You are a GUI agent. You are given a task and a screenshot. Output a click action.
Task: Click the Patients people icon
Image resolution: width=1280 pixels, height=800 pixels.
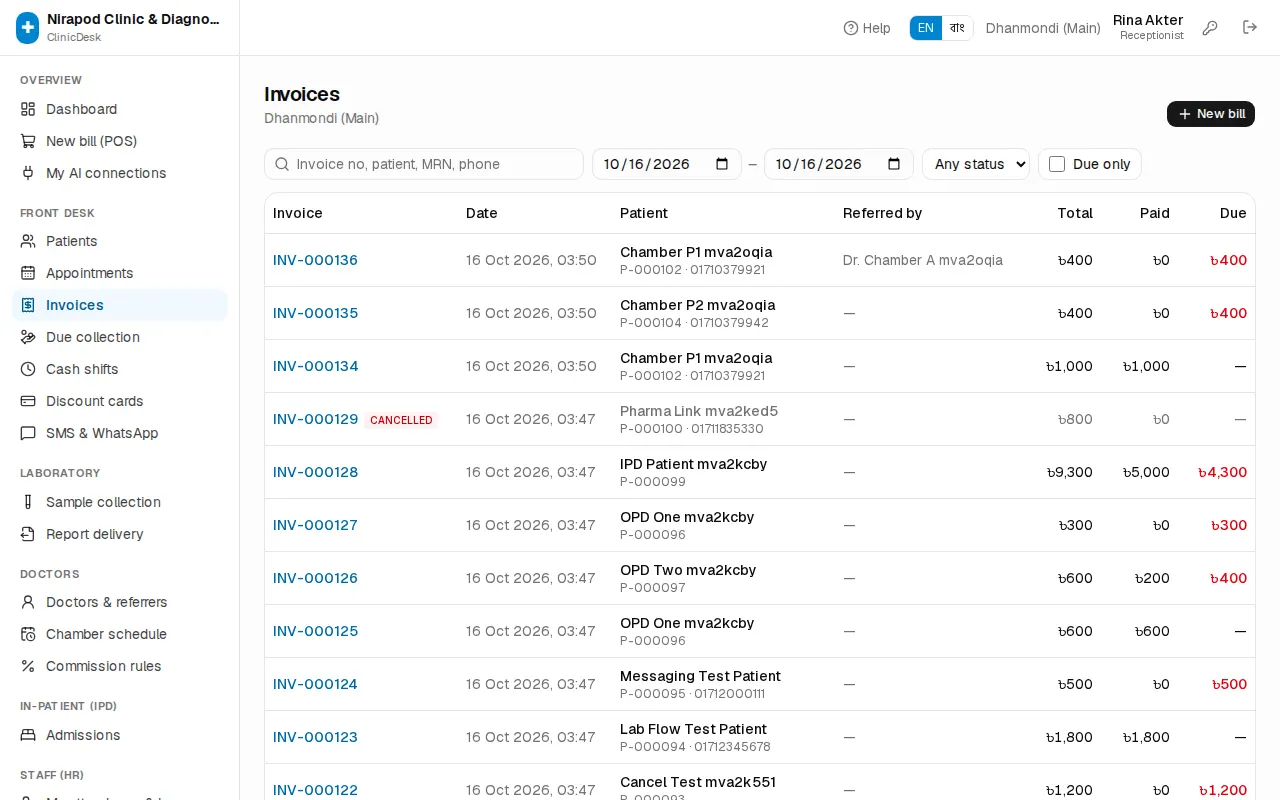pos(28,241)
